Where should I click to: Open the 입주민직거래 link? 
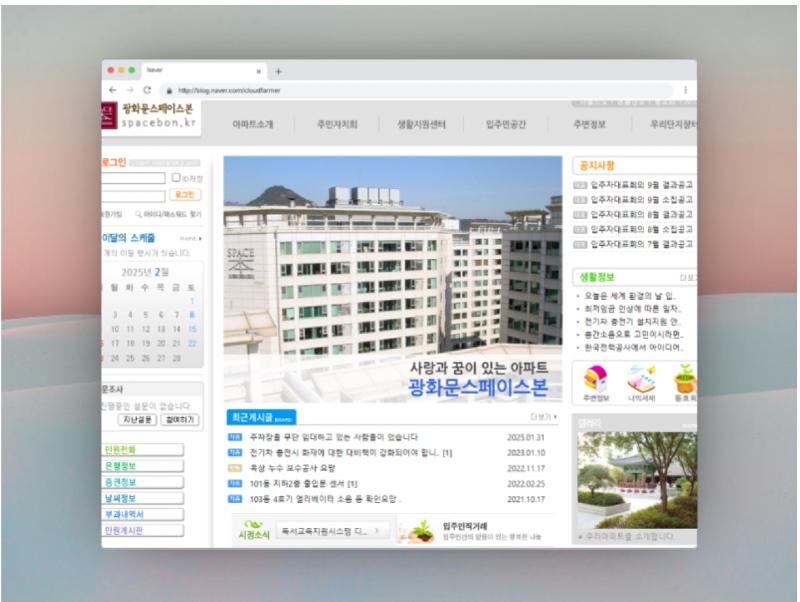[465, 526]
